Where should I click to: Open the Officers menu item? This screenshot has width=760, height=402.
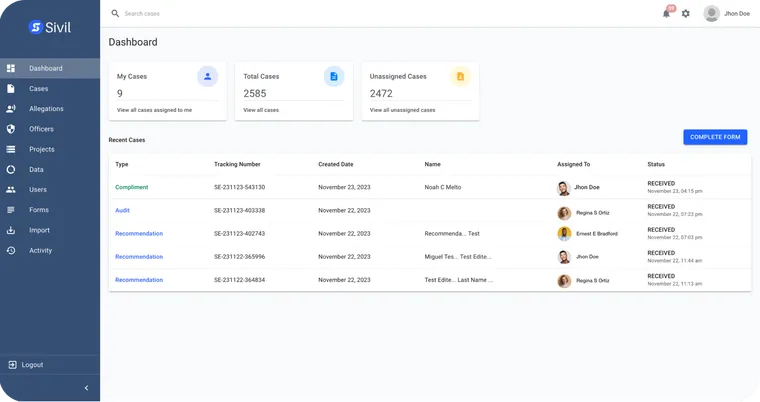tap(50, 129)
